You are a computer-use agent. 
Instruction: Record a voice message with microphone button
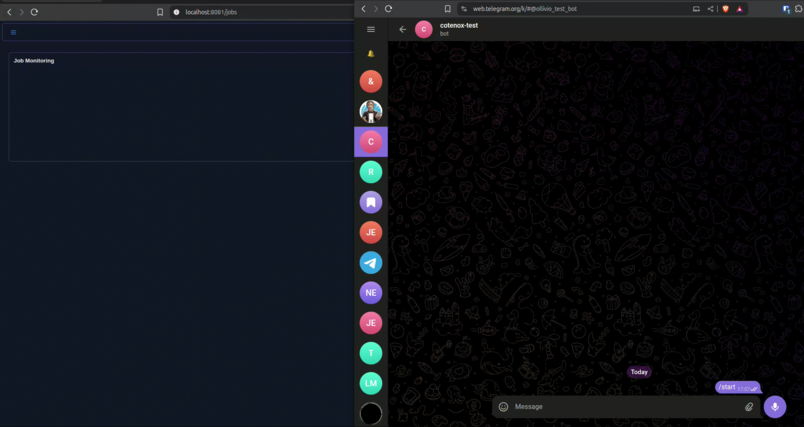coord(775,406)
